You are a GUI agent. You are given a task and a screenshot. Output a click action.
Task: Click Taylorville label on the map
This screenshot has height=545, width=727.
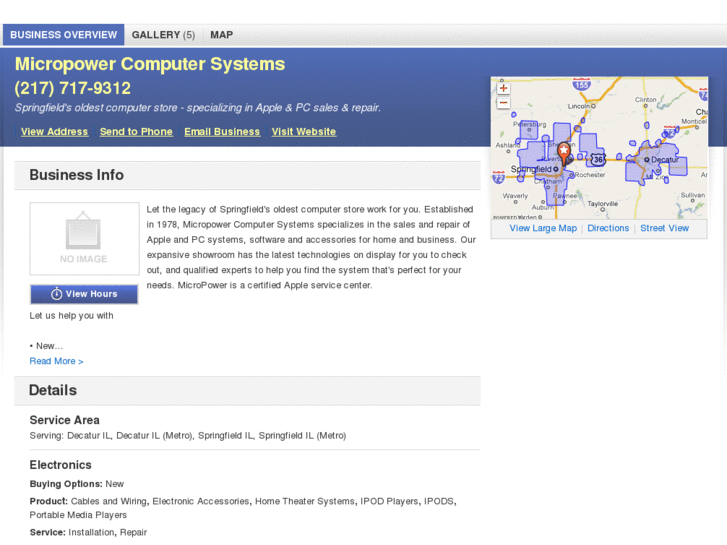[x=602, y=204]
